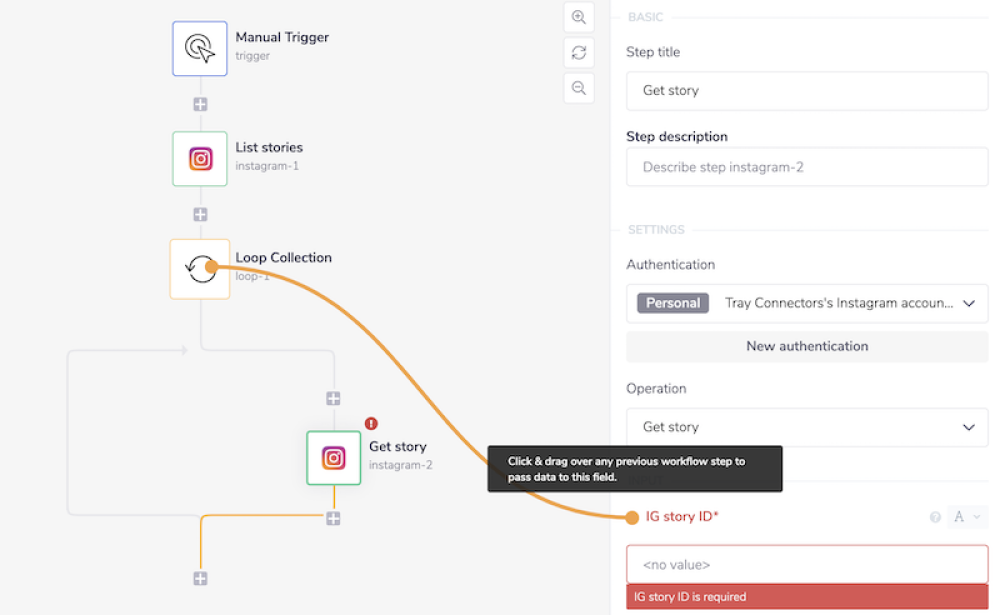The image size is (1000, 615).
Task: Click the New authentication button
Action: click(807, 346)
